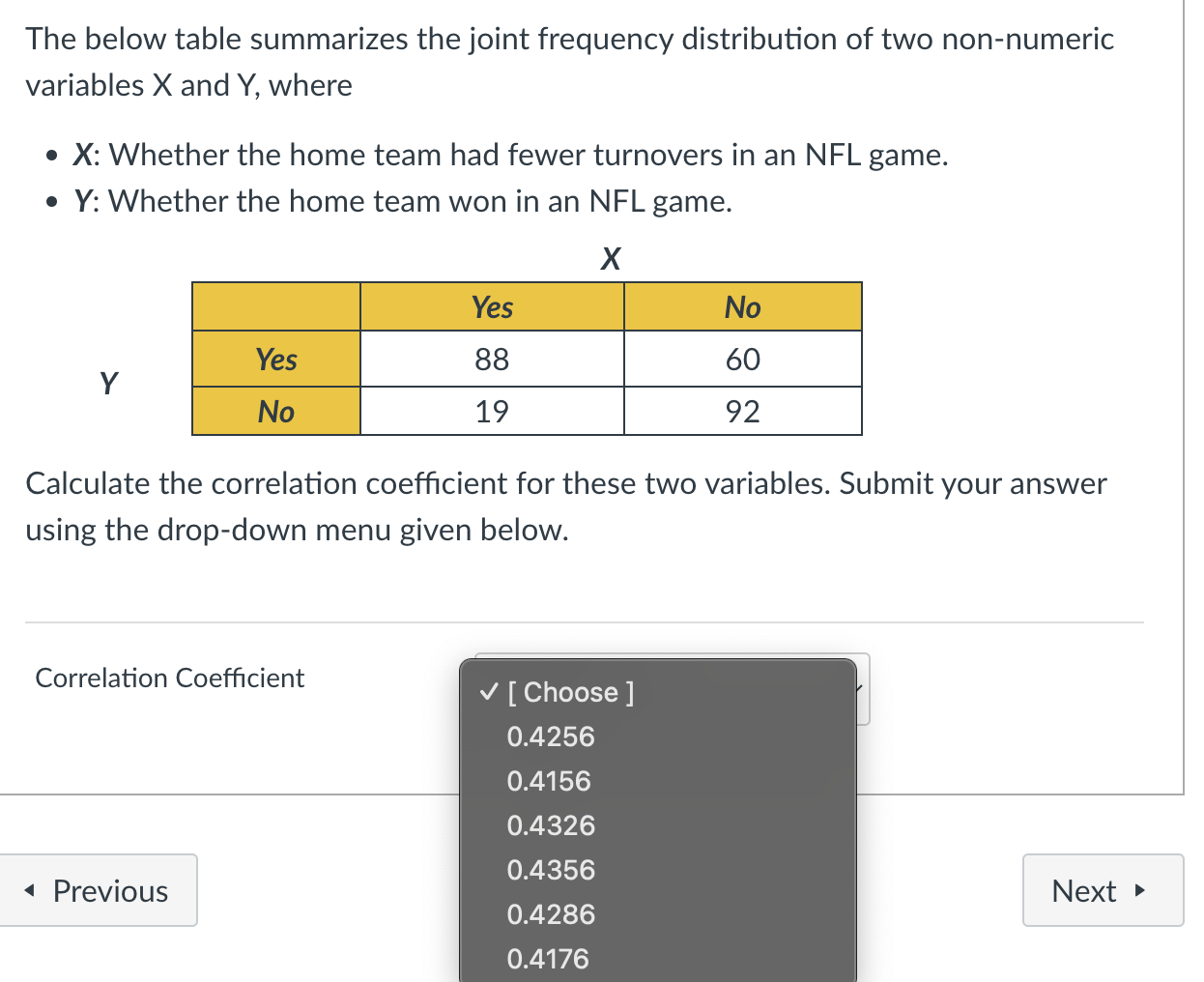Click the X variable label above the table
Image resolution: width=1204 pixels, height=982 pixels.
pyautogui.click(x=611, y=258)
